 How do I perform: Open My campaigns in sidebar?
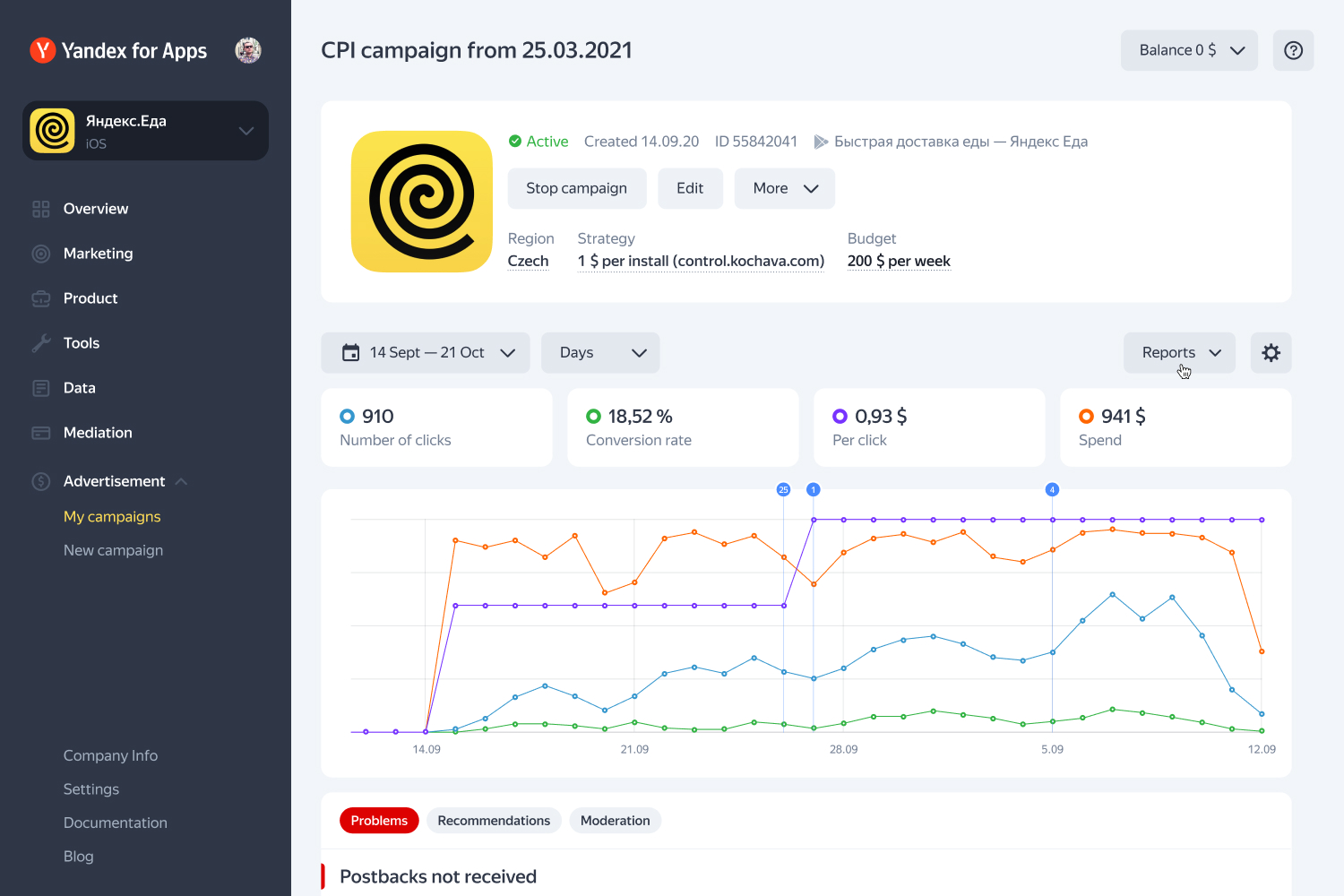tap(112, 517)
